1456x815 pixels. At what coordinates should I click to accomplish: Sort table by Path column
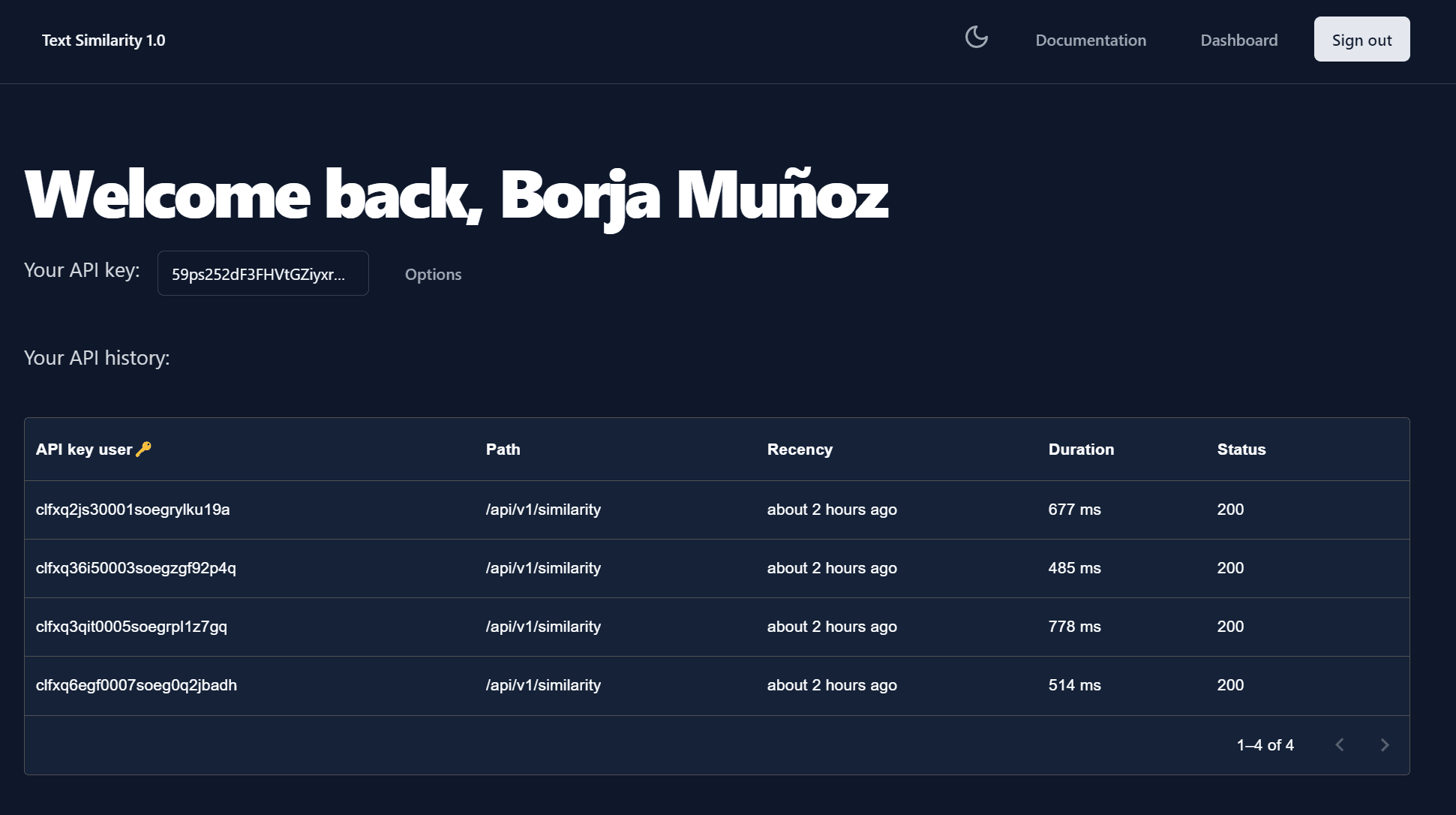tap(502, 449)
